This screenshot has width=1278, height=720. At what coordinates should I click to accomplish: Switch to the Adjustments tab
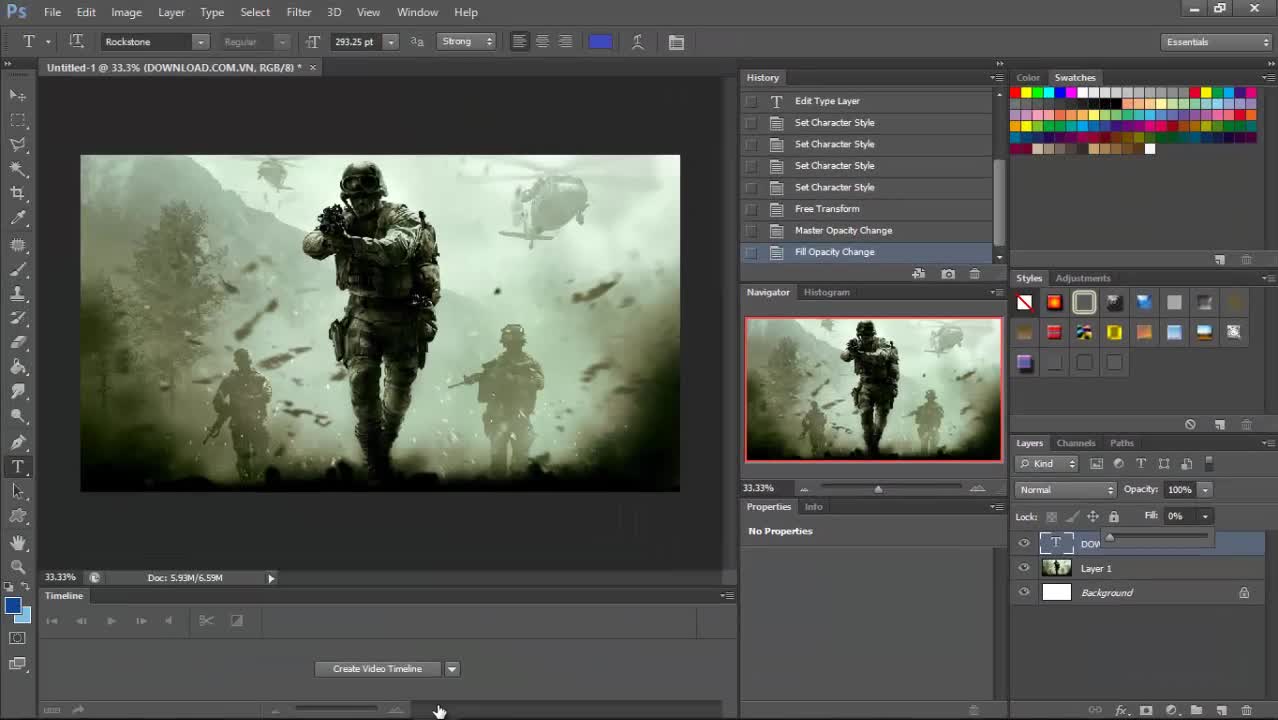click(1083, 278)
